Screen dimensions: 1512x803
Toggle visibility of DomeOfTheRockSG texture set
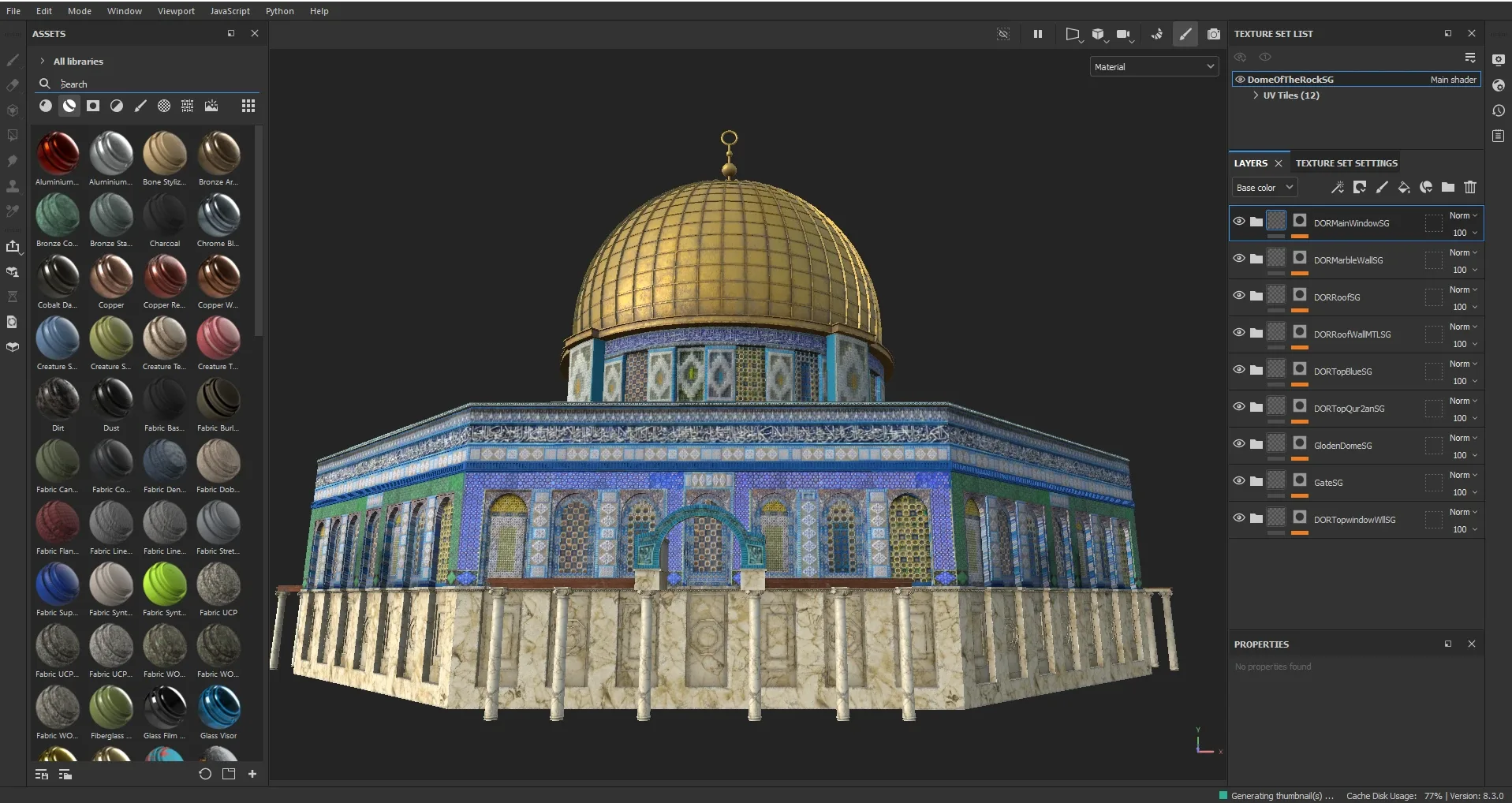click(x=1240, y=80)
